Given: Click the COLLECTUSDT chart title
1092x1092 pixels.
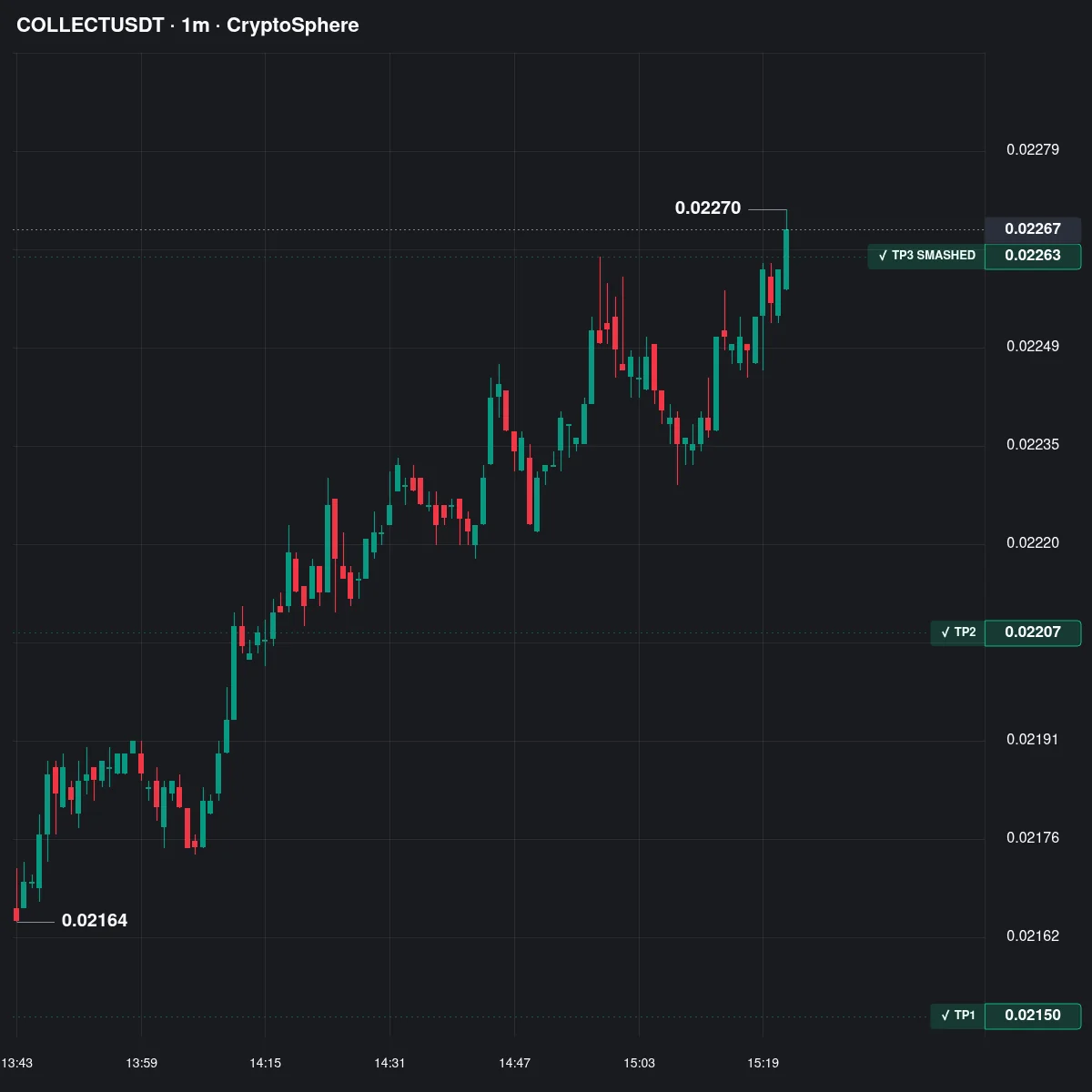Looking at the screenshot, I should tap(187, 25).
